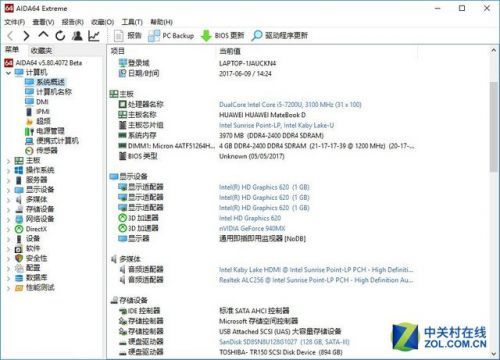
Task: Click the 当前值 column header
Action: point(230,51)
